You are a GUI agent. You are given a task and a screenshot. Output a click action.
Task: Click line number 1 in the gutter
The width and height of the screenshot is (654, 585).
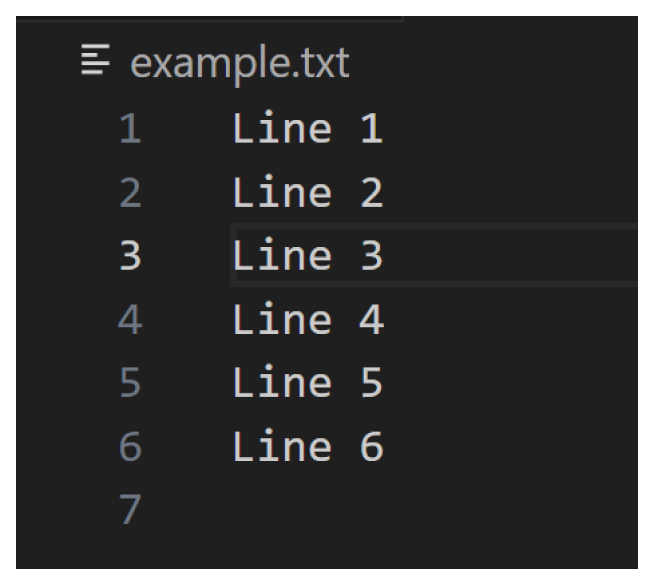click(x=130, y=129)
